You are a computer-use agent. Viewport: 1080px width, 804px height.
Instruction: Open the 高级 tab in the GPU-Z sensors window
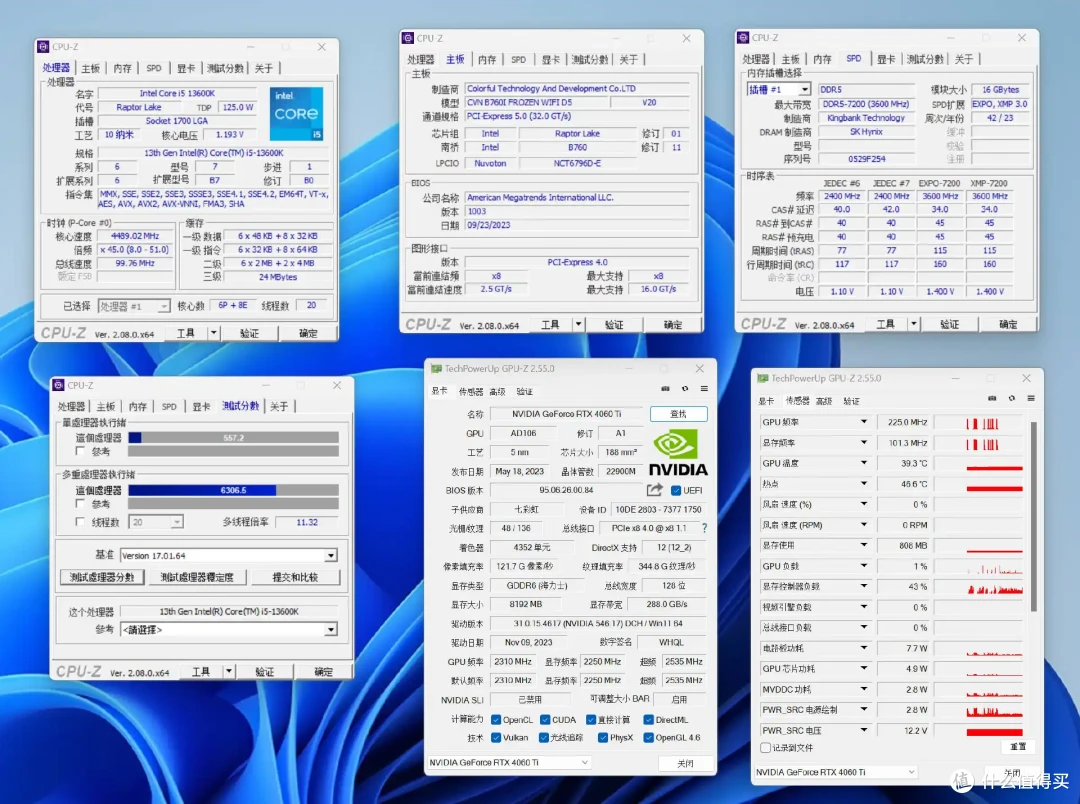[x=824, y=401]
